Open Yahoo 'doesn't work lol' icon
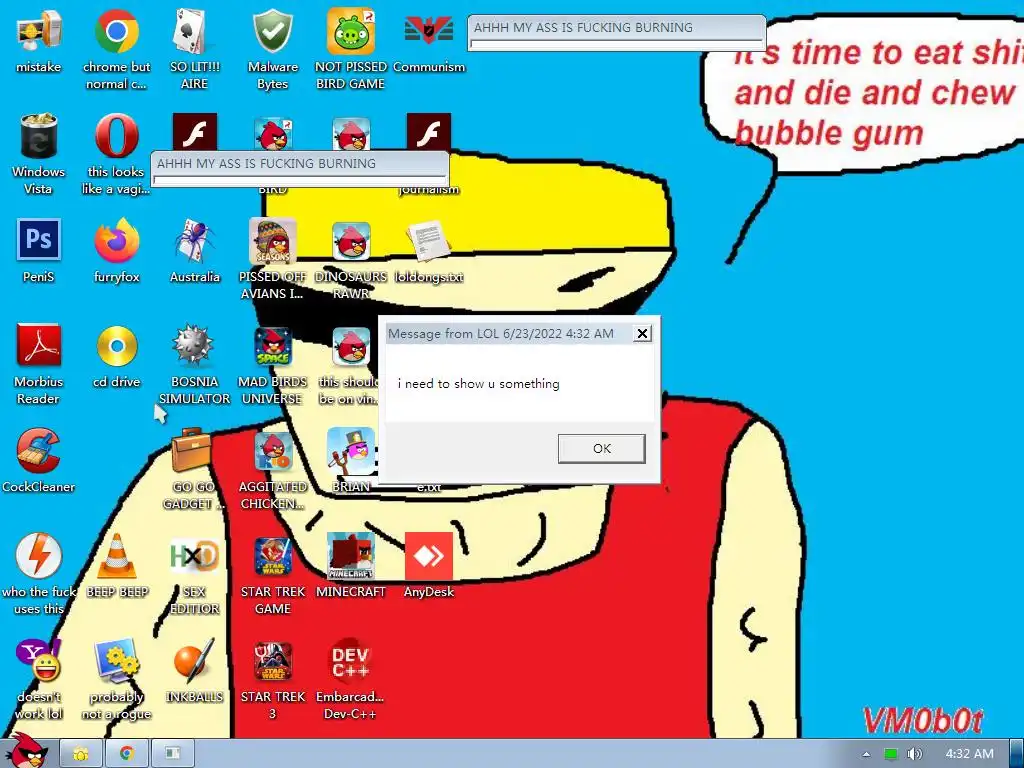Image resolution: width=1024 pixels, height=768 pixels. click(x=38, y=661)
